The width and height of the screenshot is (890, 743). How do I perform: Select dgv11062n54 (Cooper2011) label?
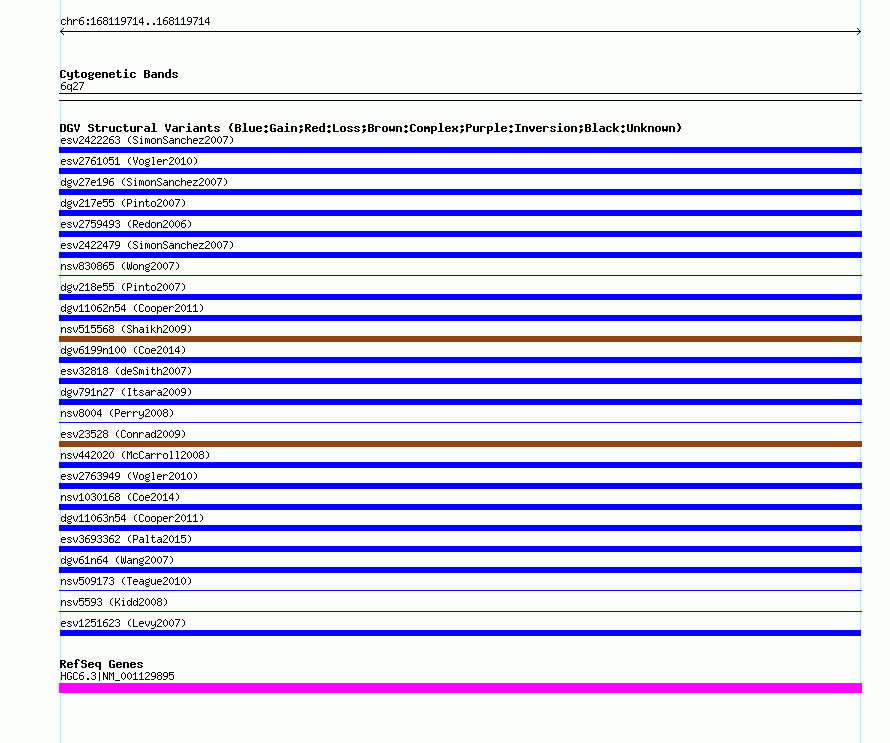click(132, 308)
